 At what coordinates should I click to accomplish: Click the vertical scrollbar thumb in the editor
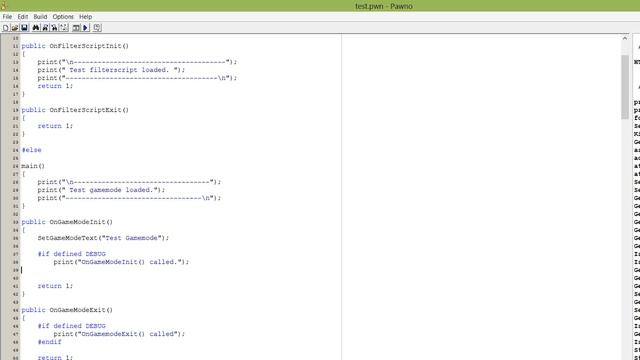coord(624,87)
